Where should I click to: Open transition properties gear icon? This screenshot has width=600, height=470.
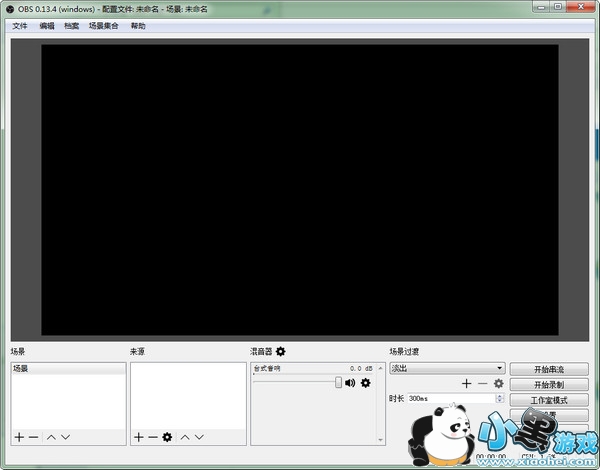[x=498, y=384]
